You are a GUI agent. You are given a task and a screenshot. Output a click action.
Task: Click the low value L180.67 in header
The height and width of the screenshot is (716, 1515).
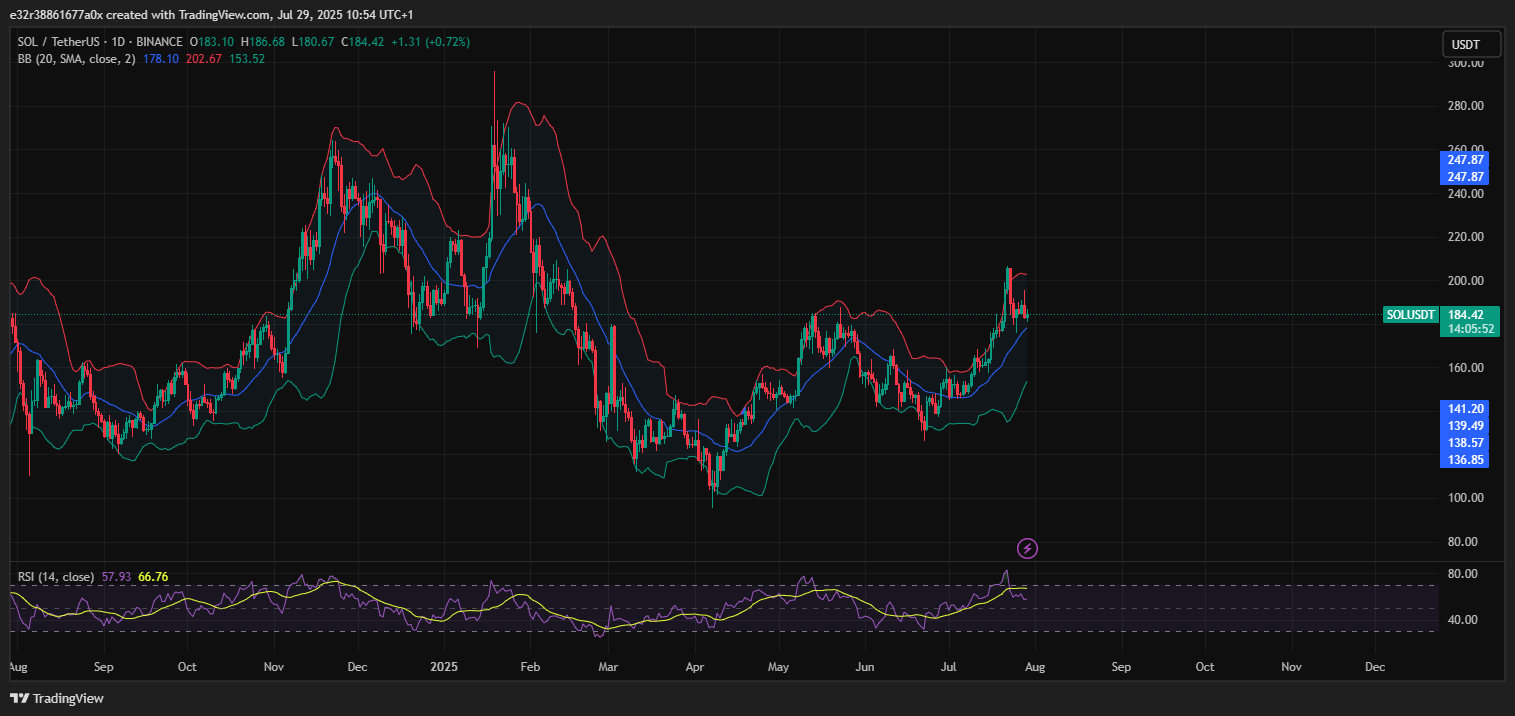[312, 42]
